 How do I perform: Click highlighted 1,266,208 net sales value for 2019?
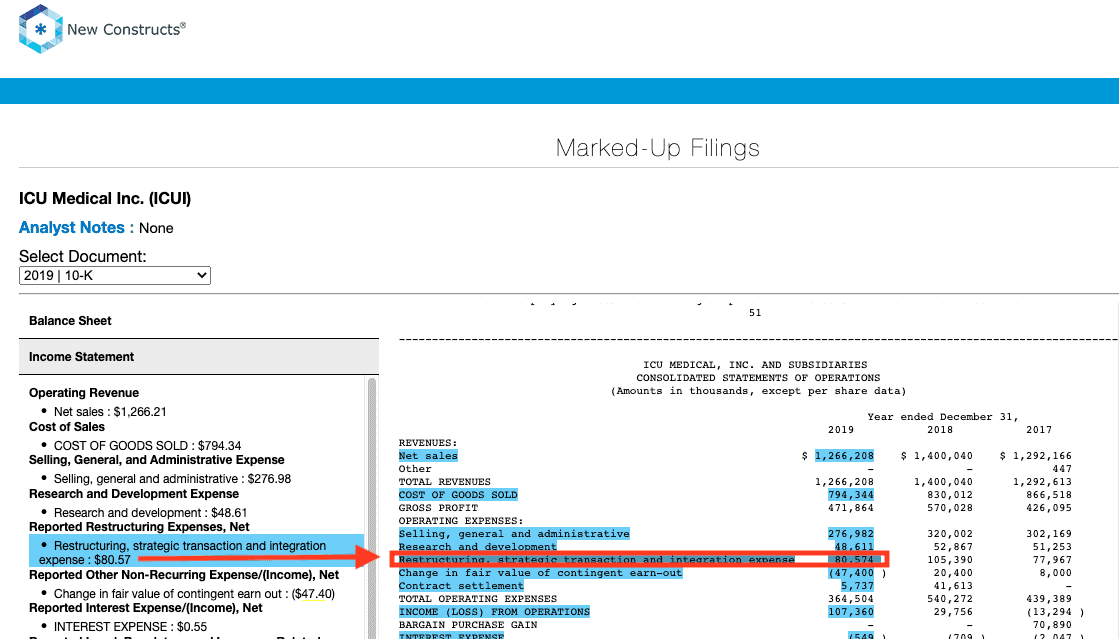point(844,456)
